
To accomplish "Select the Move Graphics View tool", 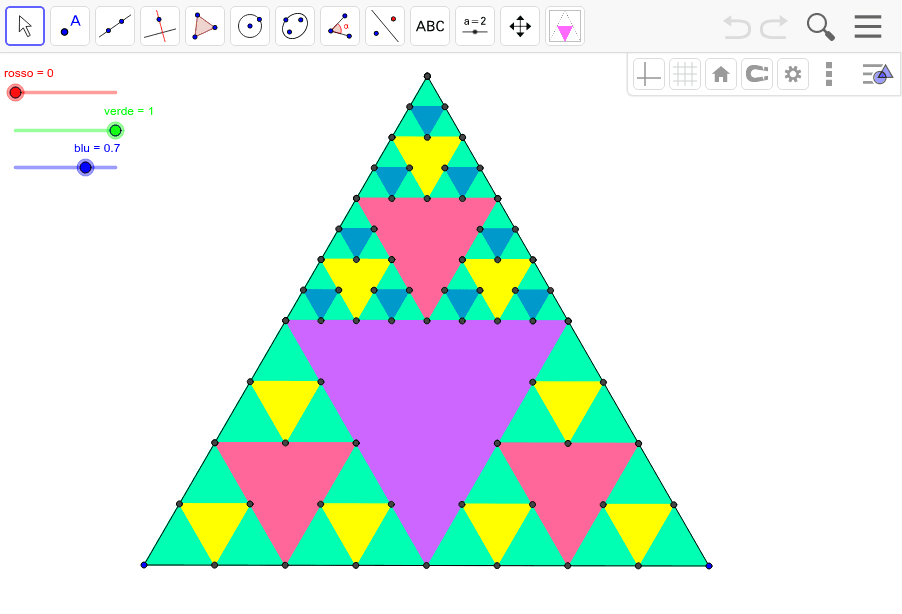I will click(519, 26).
